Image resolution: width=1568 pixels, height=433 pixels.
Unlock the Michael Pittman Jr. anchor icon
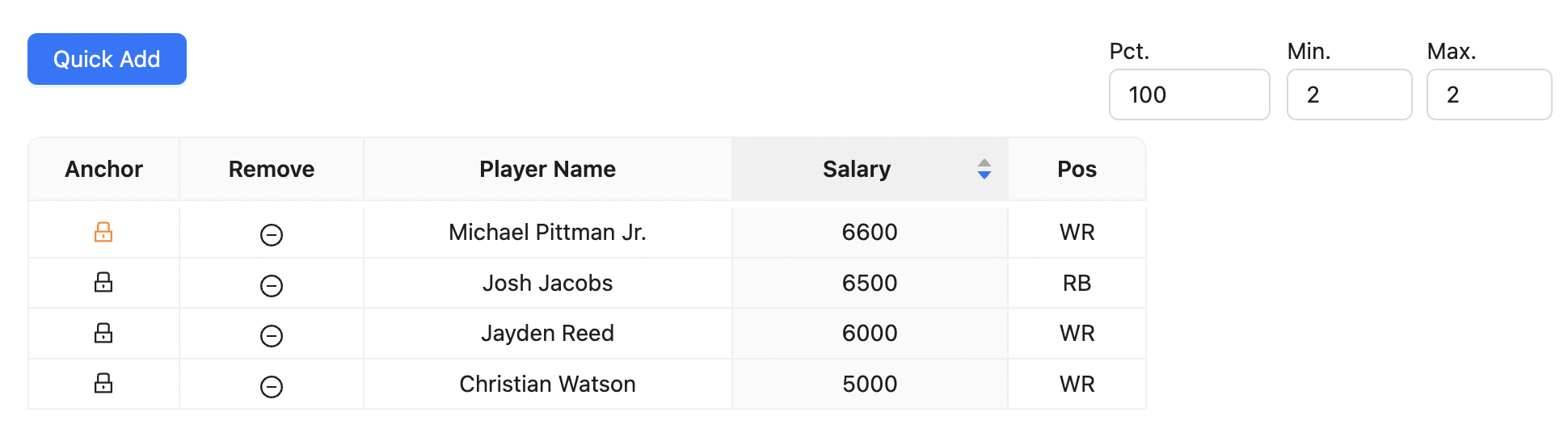[x=103, y=233]
